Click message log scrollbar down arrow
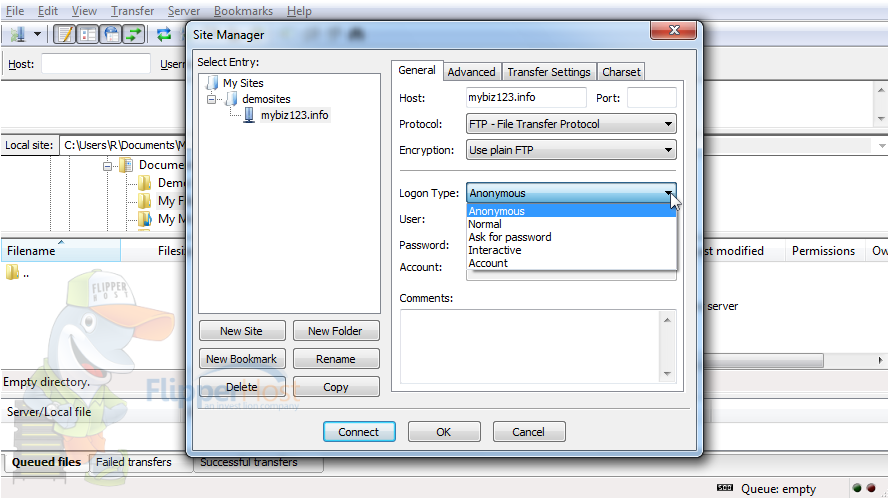The height and width of the screenshot is (500, 889). pyautogui.click(x=881, y=118)
